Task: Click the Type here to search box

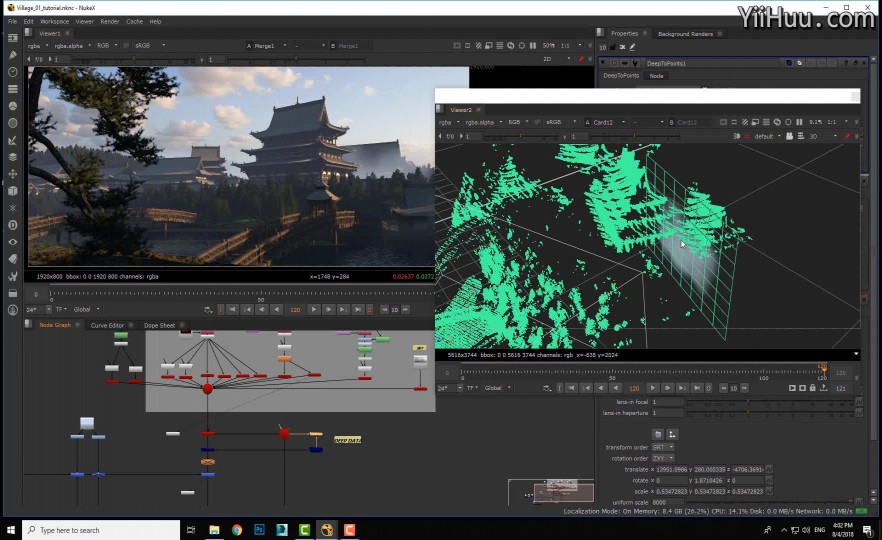Action: [101, 530]
